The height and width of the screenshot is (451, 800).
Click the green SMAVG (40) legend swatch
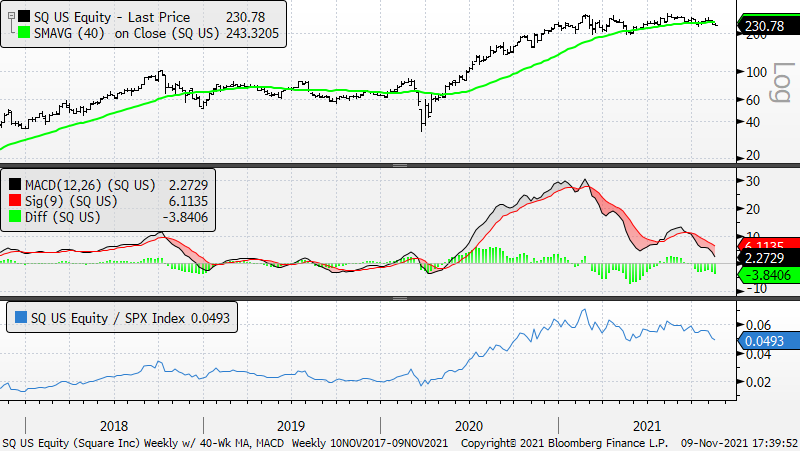(x=24, y=33)
